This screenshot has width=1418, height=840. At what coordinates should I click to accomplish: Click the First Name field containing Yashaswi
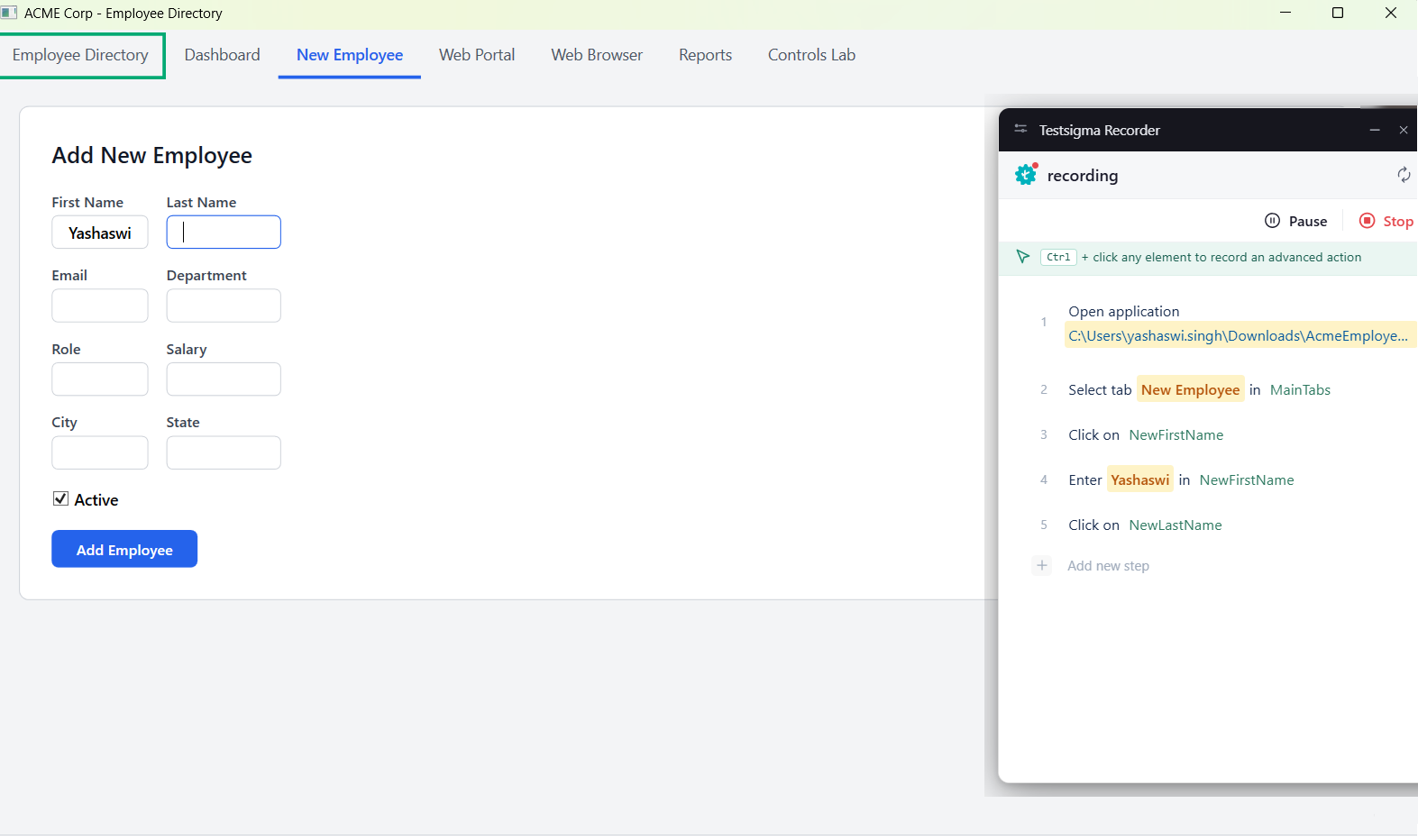tap(100, 233)
